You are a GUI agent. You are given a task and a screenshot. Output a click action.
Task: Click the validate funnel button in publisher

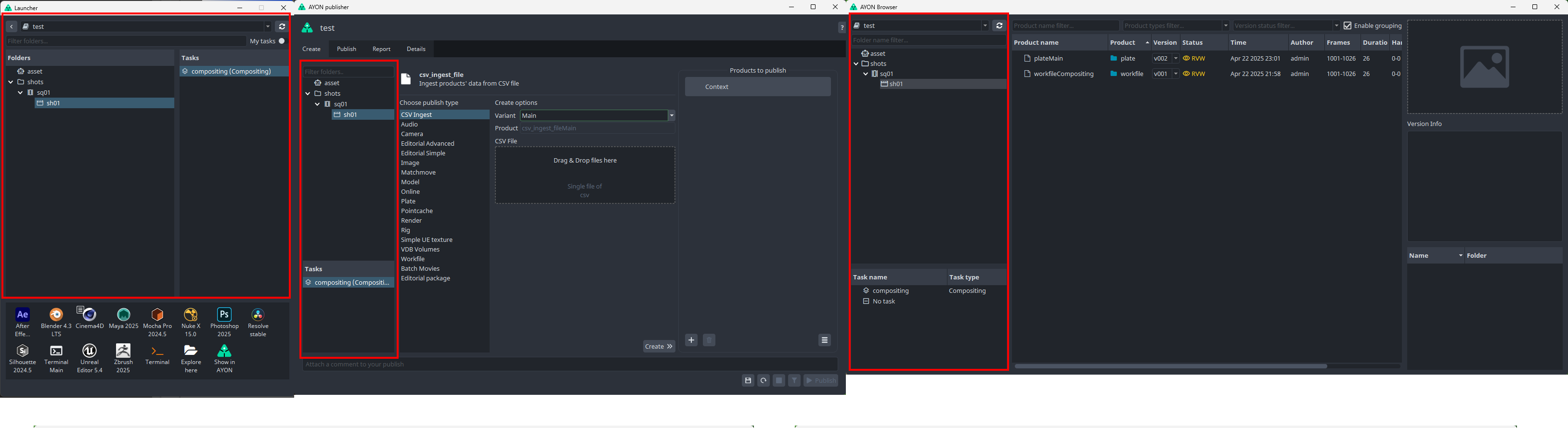tap(794, 380)
